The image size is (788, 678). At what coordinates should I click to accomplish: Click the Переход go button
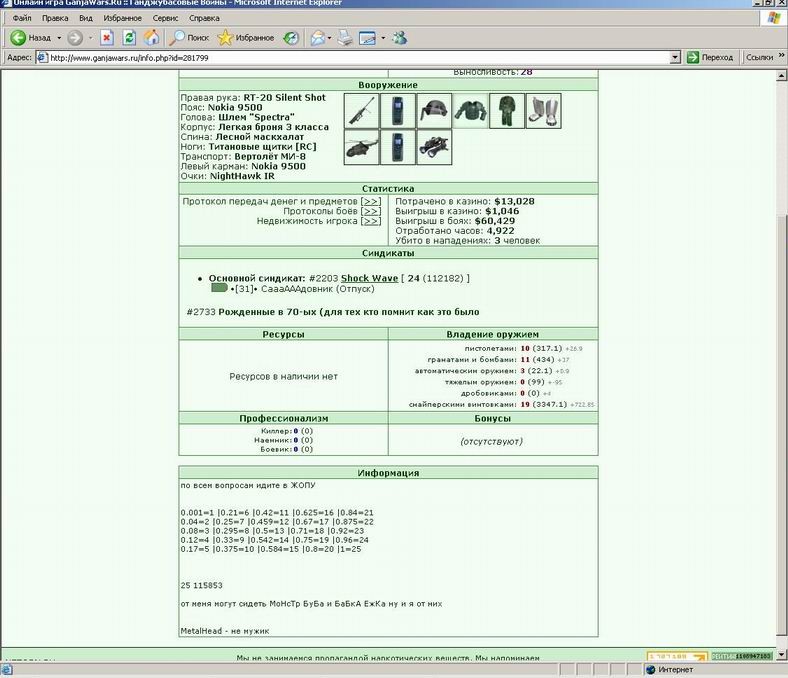click(710, 57)
